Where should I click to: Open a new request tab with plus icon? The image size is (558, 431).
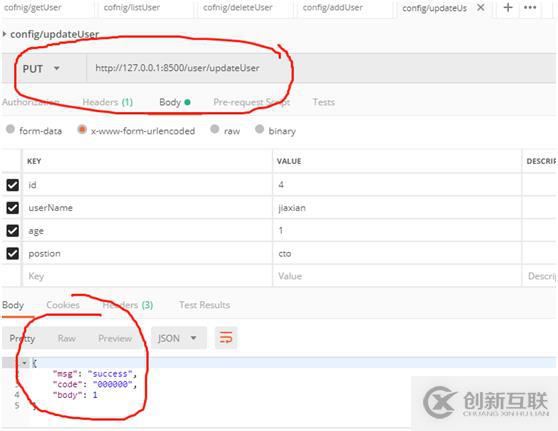508,7
